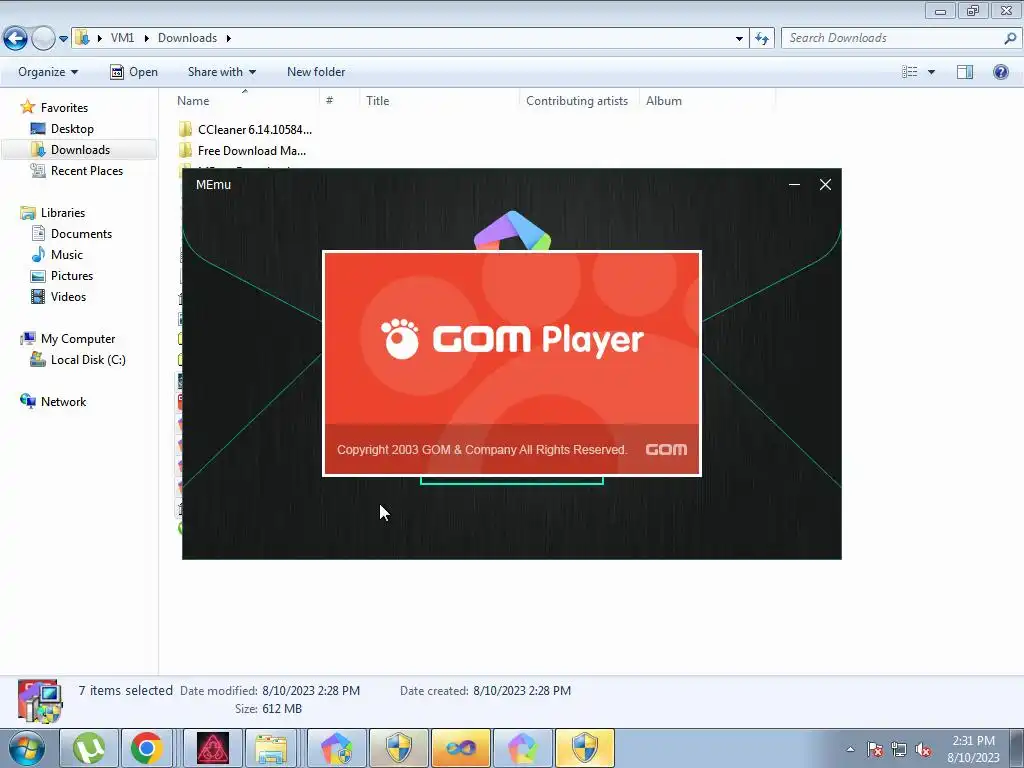Click the Downloads breadcrumb in address bar
This screenshot has height=768, width=1024.
[x=187, y=38]
